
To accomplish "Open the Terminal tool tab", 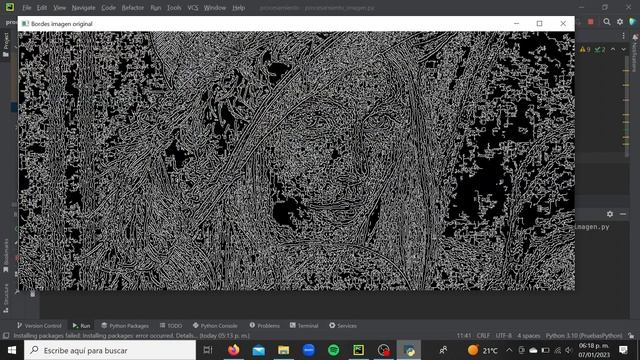I will coord(304,326).
